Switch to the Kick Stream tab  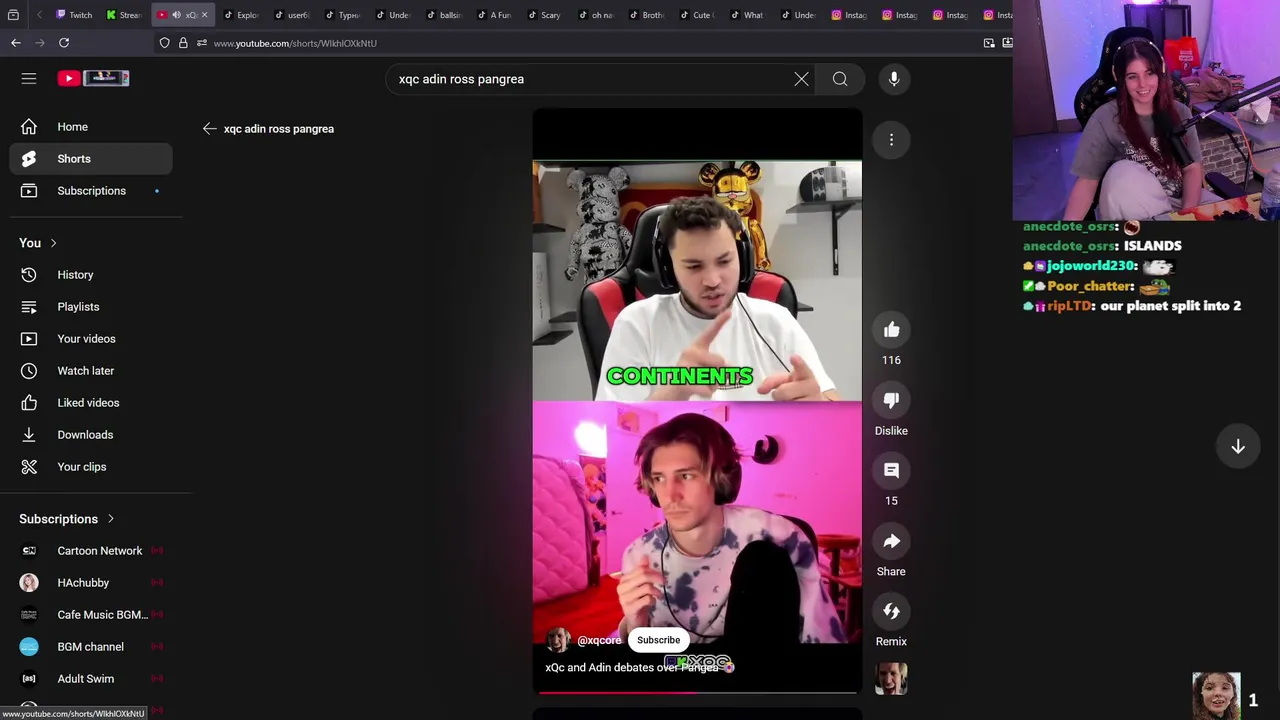click(125, 15)
